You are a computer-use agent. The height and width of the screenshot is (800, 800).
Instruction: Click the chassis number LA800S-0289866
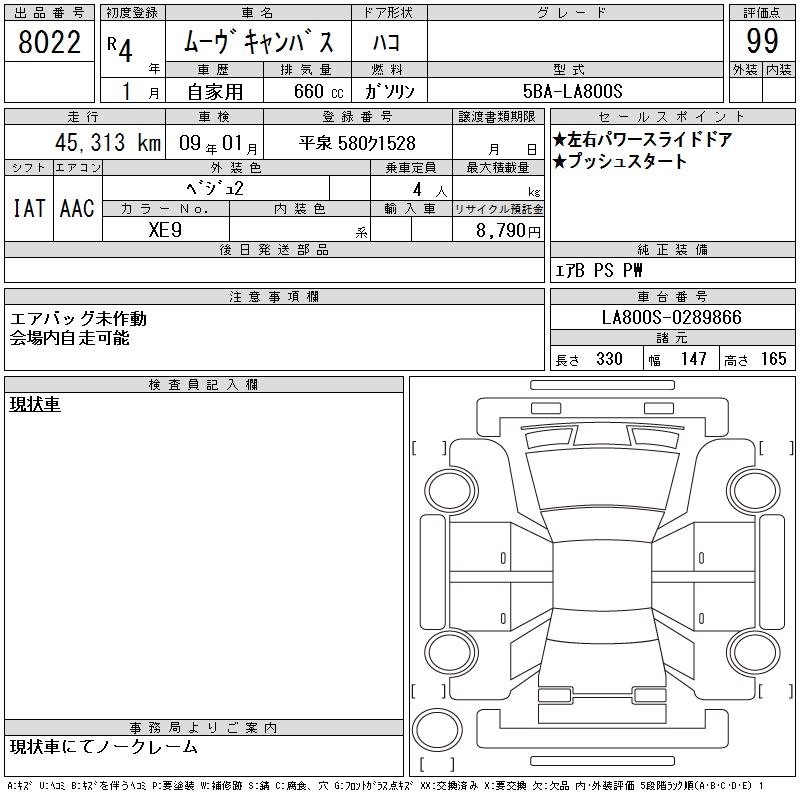click(x=672, y=318)
